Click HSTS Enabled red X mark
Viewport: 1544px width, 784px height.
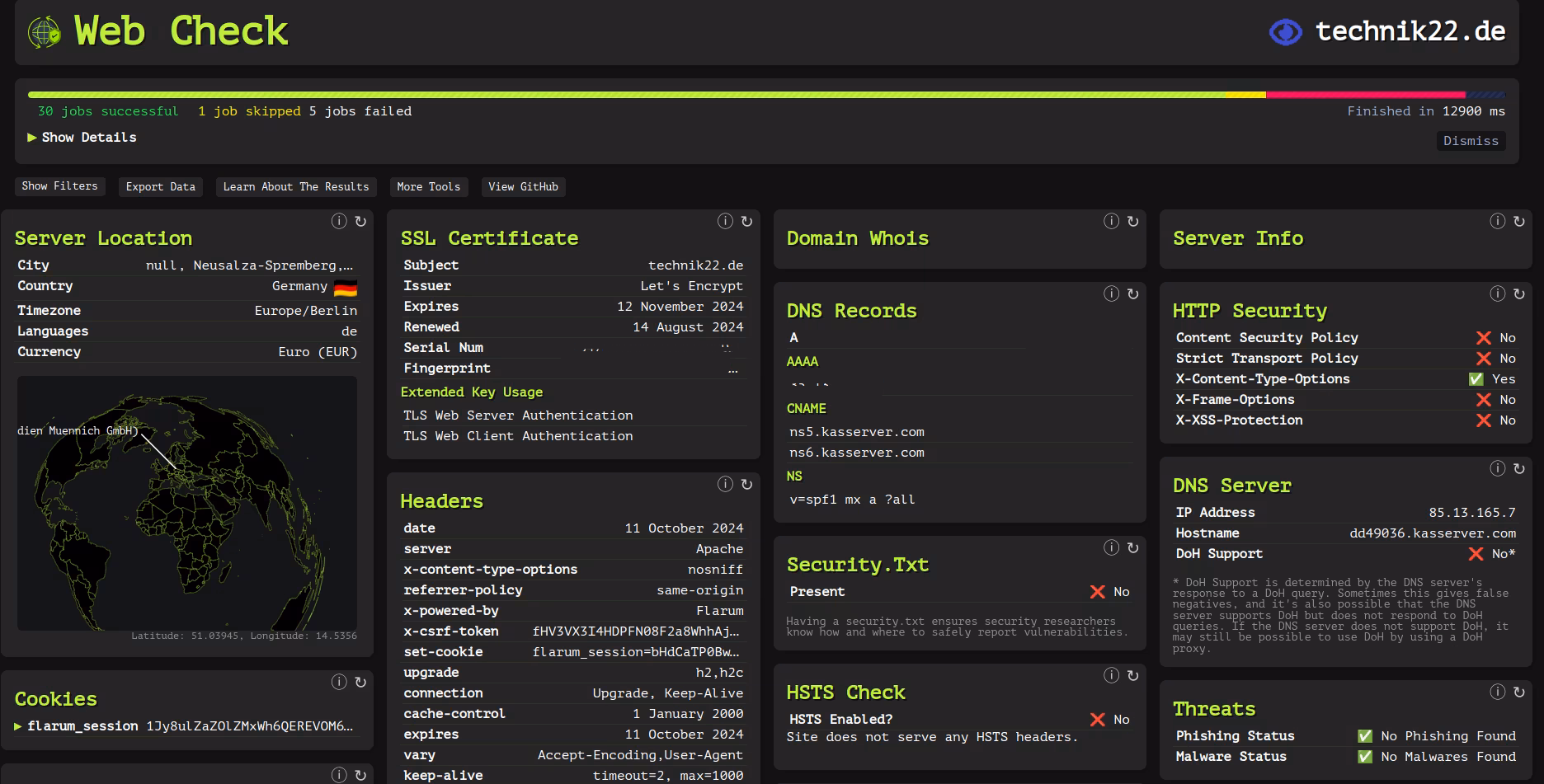[1097, 720]
